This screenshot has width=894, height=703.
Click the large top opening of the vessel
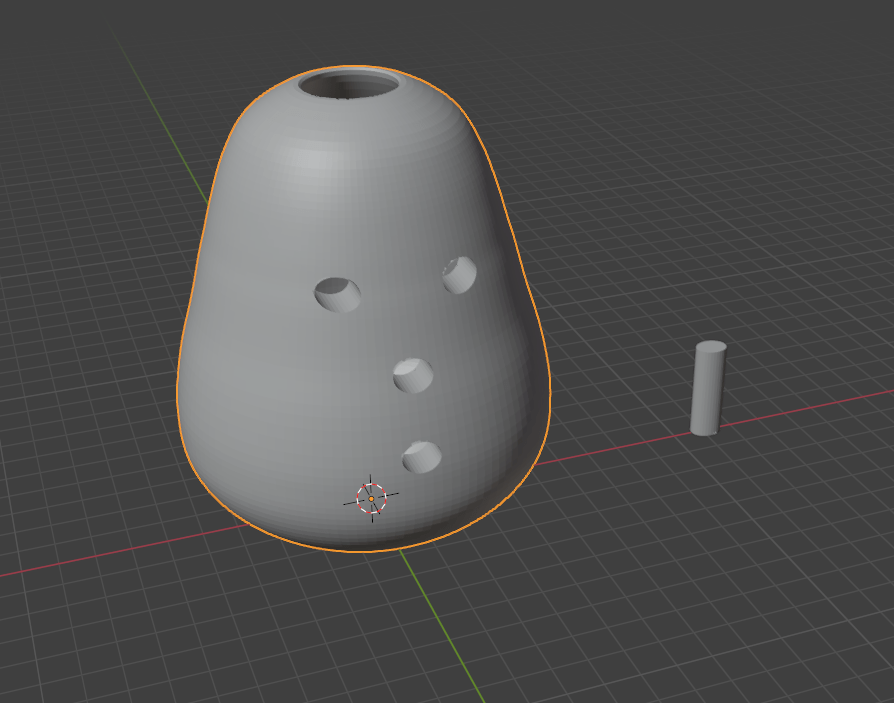pos(349,84)
